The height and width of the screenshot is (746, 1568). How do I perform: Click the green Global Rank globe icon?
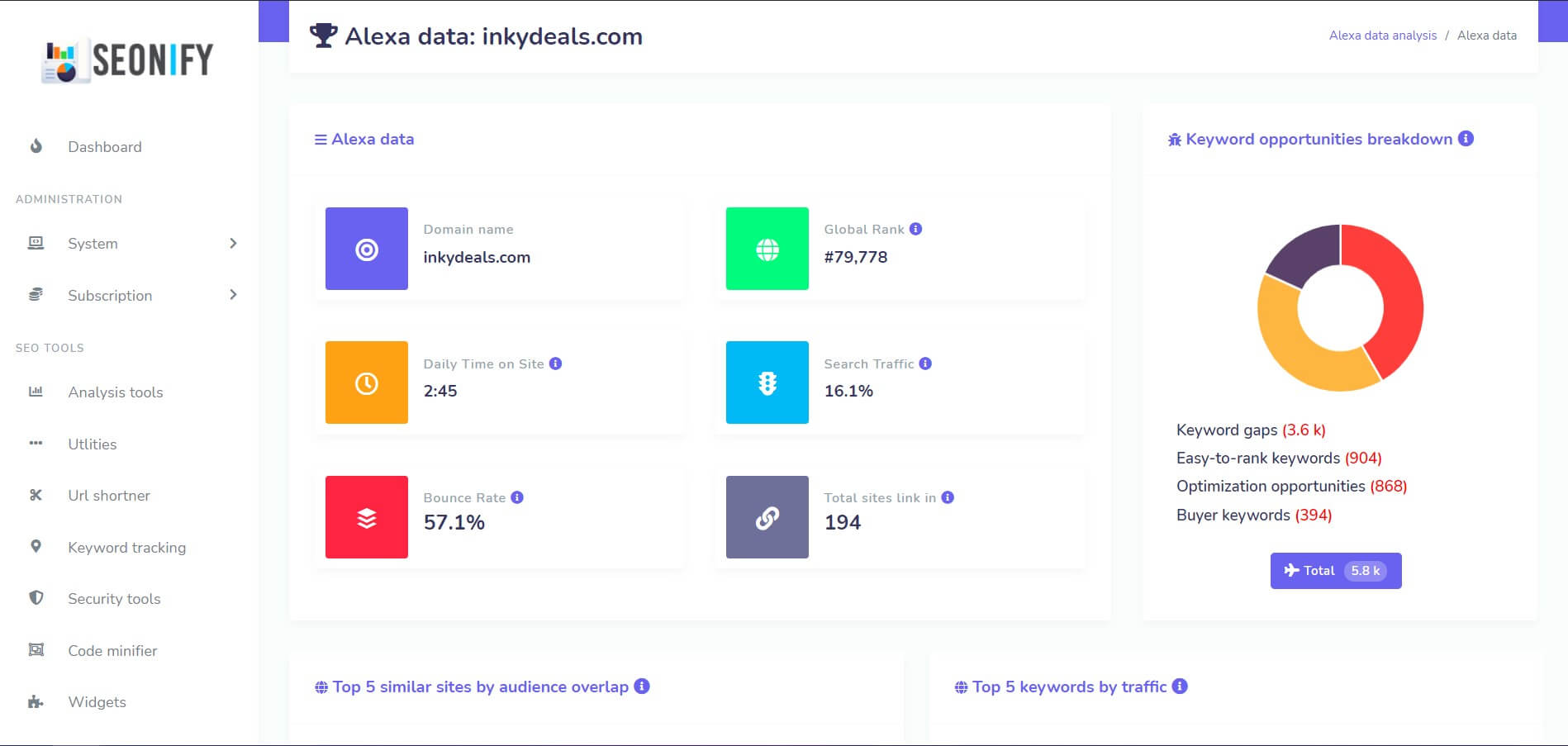pos(767,249)
